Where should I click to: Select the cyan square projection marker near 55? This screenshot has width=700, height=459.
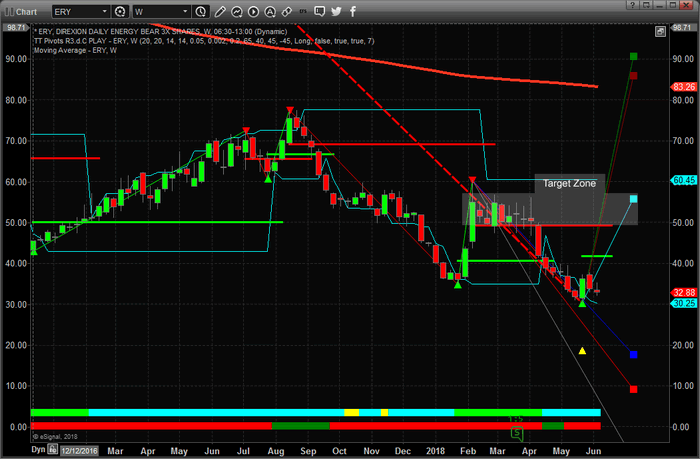[633, 199]
